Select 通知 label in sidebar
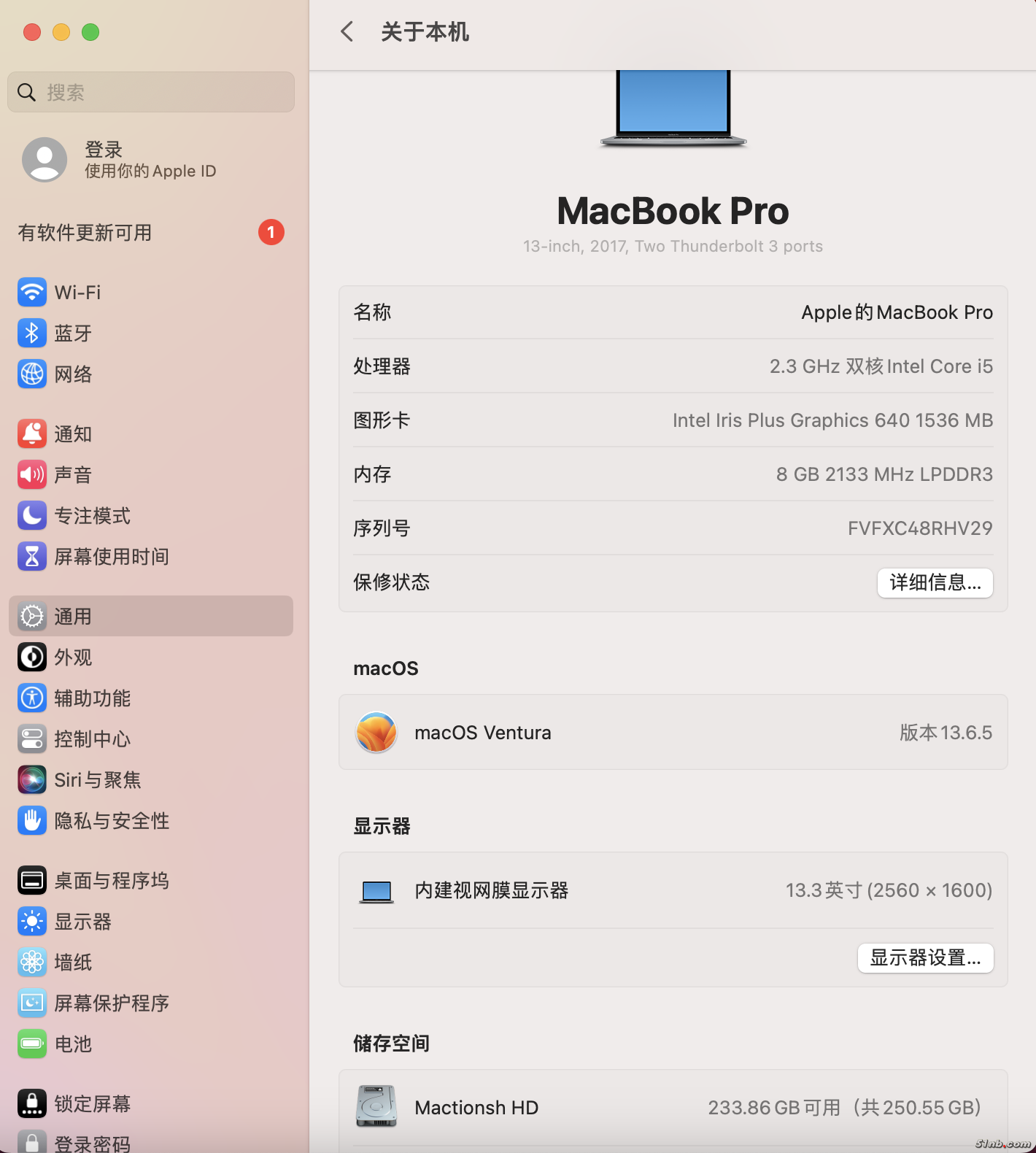Viewport: 1036px width, 1153px height. point(73,434)
